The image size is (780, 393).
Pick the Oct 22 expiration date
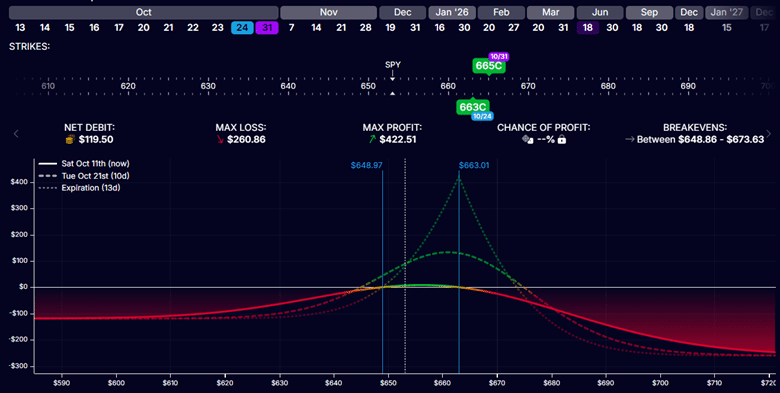point(193,28)
